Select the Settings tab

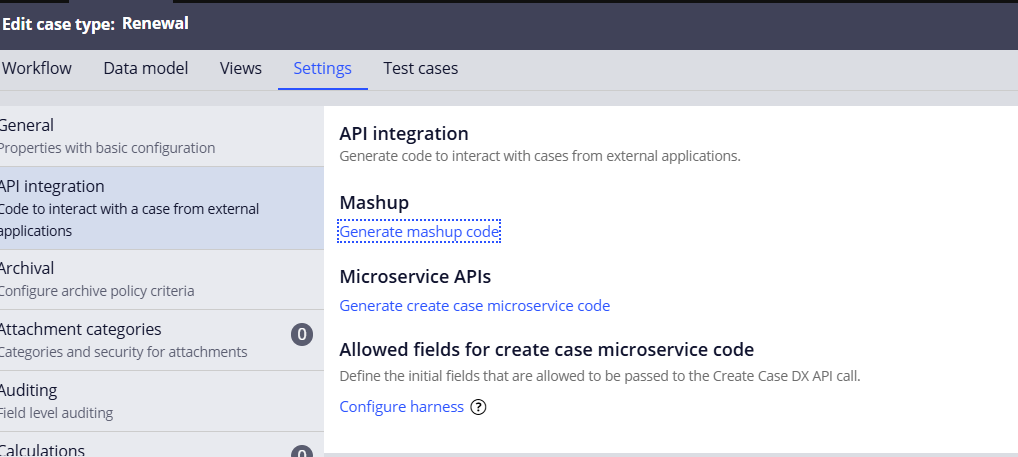point(322,68)
